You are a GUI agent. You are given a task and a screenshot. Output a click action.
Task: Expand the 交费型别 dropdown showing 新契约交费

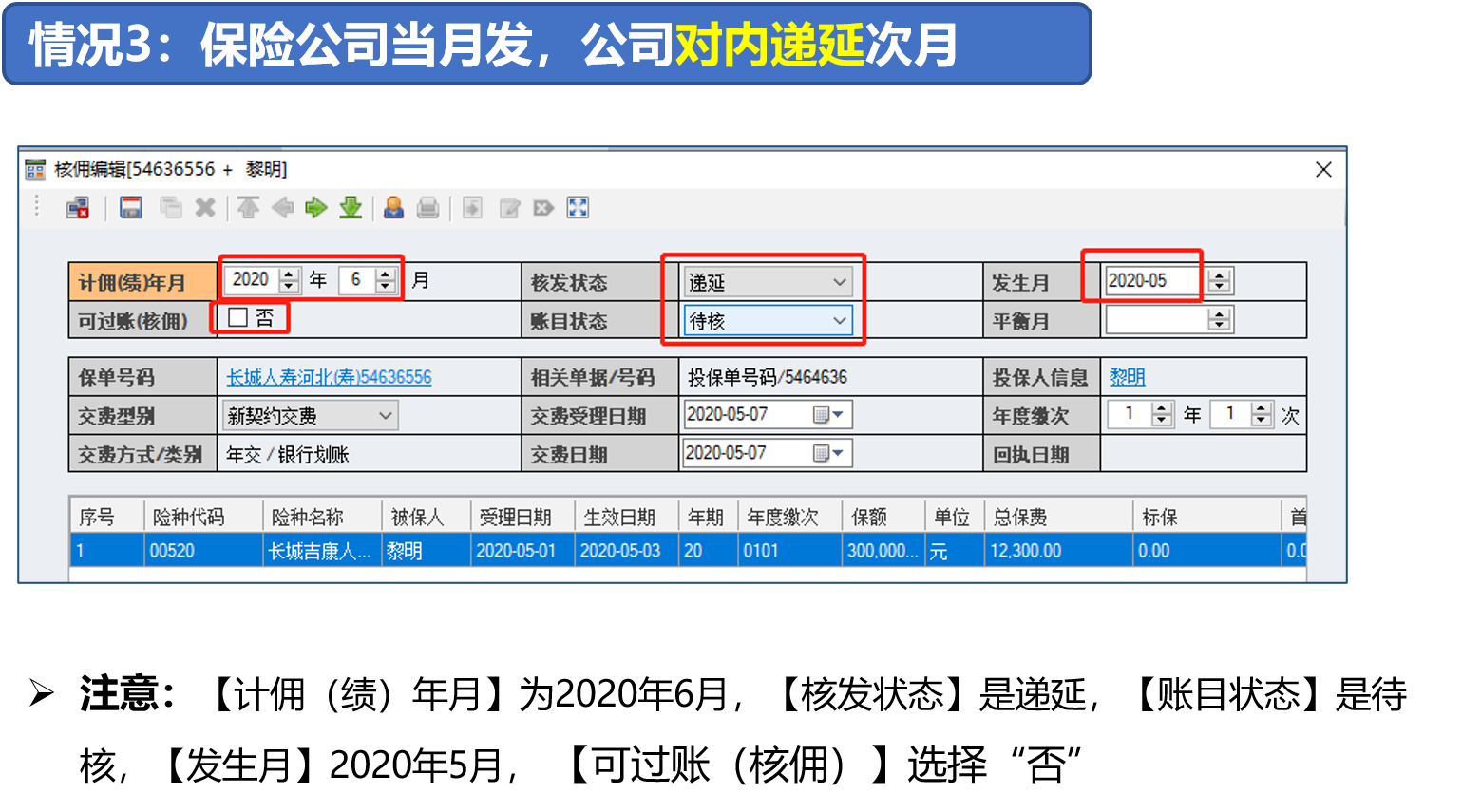point(385,415)
